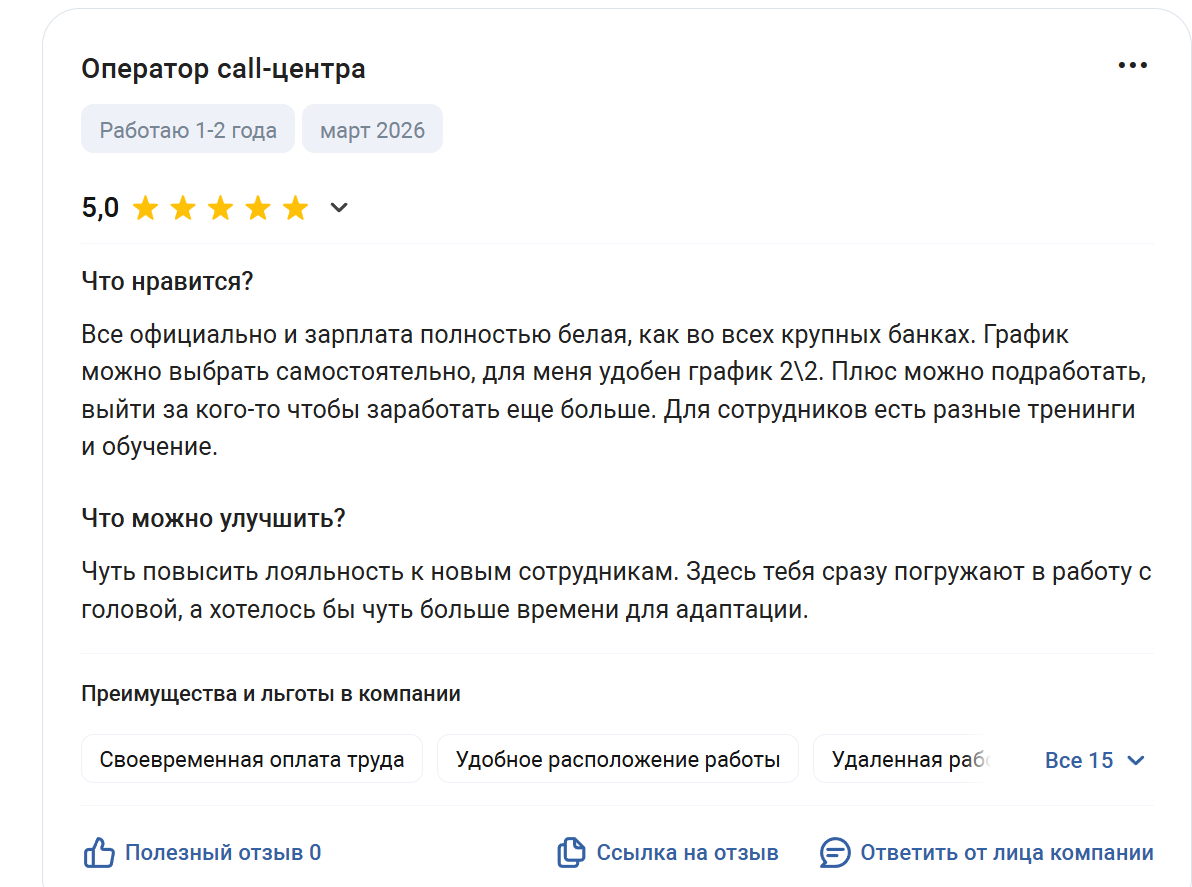This screenshot has width=1192, height=887.
Task: Click the thumbs-up icon
Action: coord(99,853)
